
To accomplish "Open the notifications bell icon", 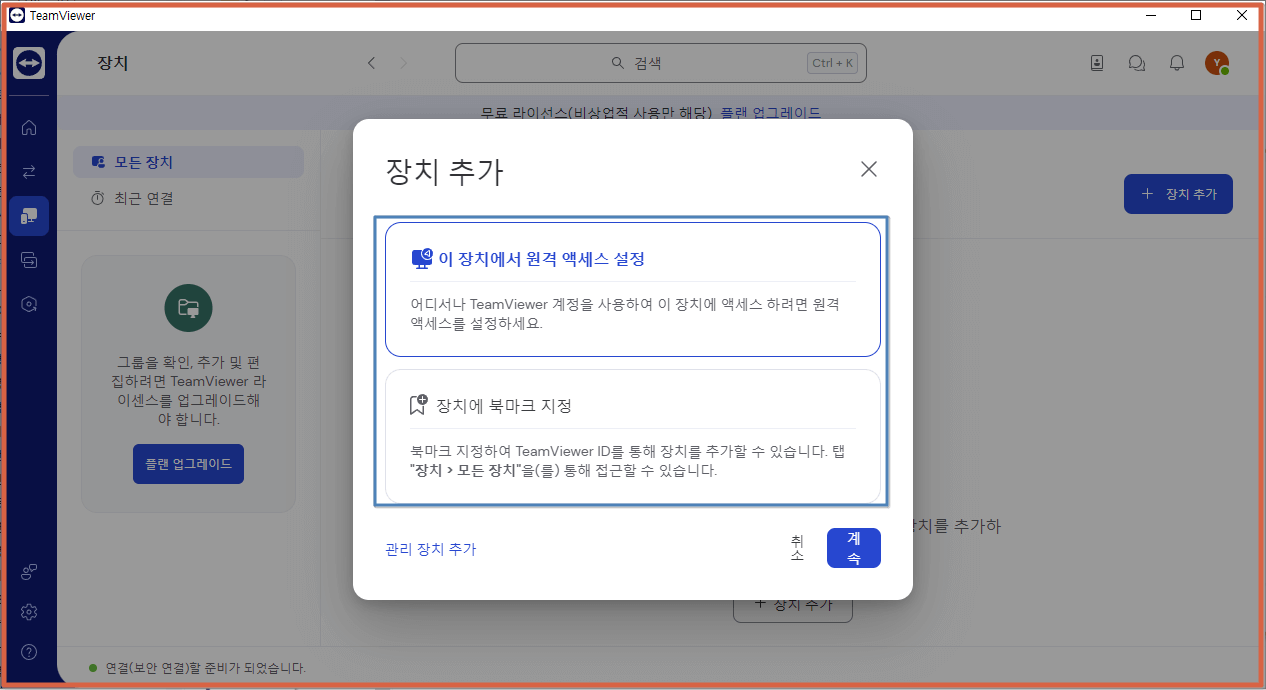I will coord(1177,63).
